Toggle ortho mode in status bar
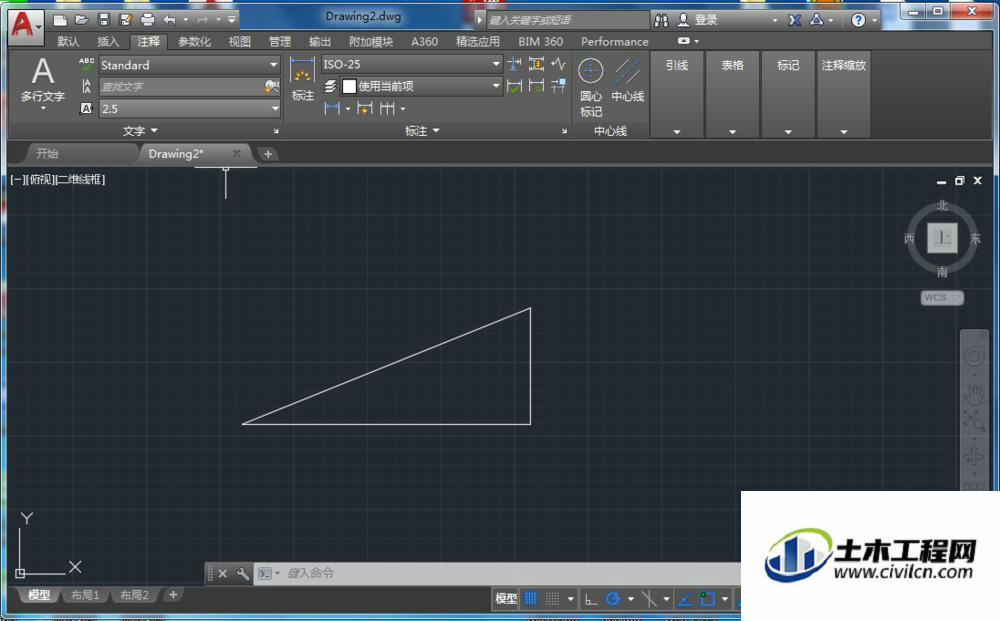This screenshot has height=621, width=1000. tap(591, 599)
